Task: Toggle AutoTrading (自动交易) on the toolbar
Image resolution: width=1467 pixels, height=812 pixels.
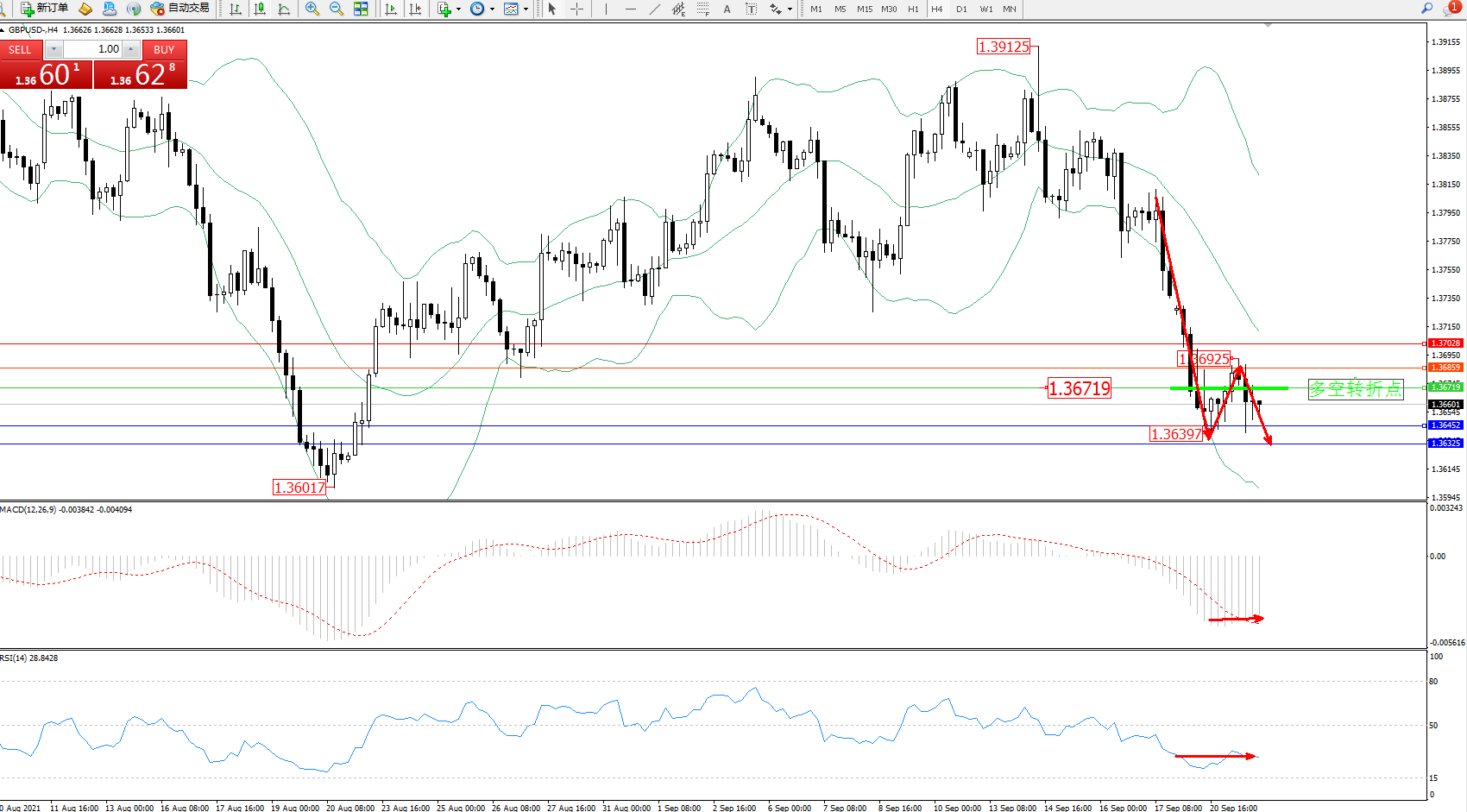Action: pos(179,9)
